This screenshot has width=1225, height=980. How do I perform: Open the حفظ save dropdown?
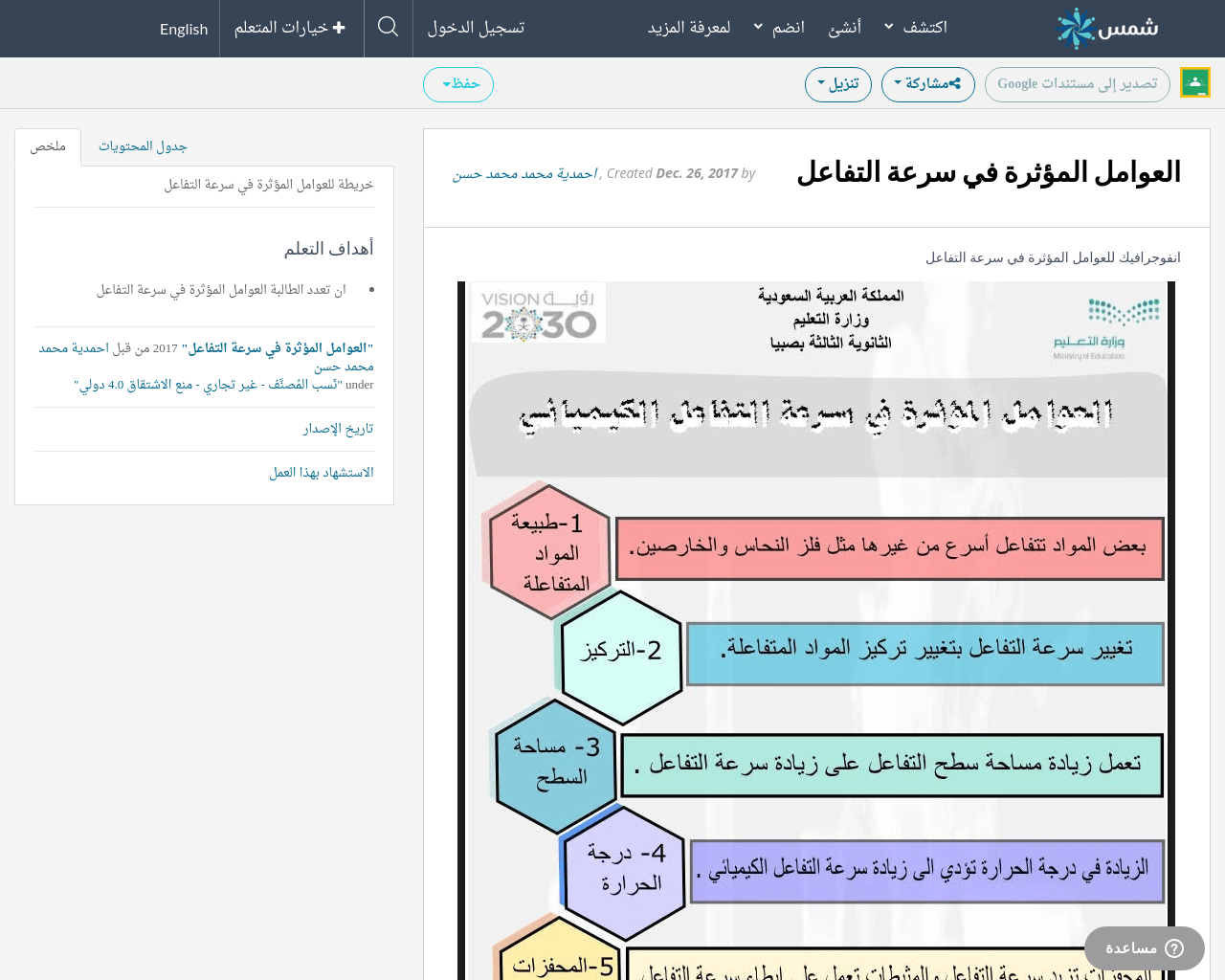click(458, 84)
